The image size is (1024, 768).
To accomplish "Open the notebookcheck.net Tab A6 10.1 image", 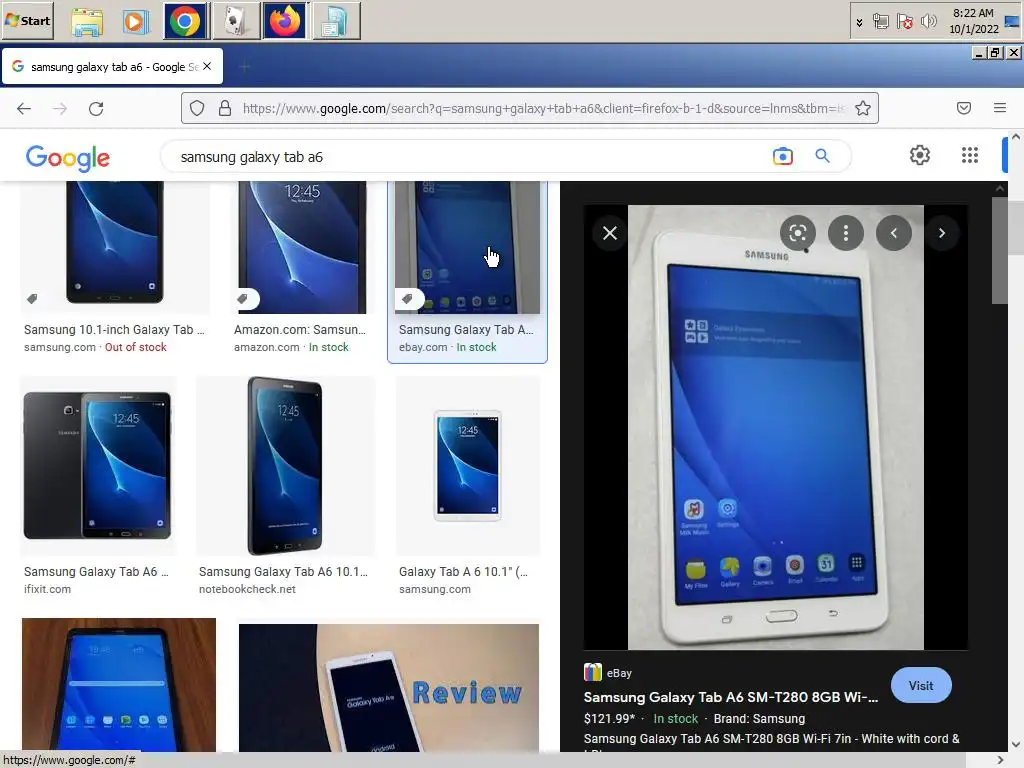I will pyautogui.click(x=285, y=466).
